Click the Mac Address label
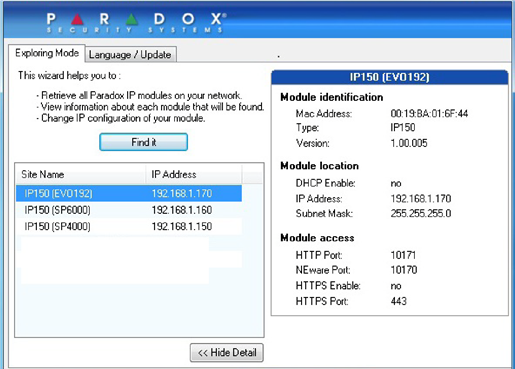Screen dimensions: 515x369 tap(324, 114)
